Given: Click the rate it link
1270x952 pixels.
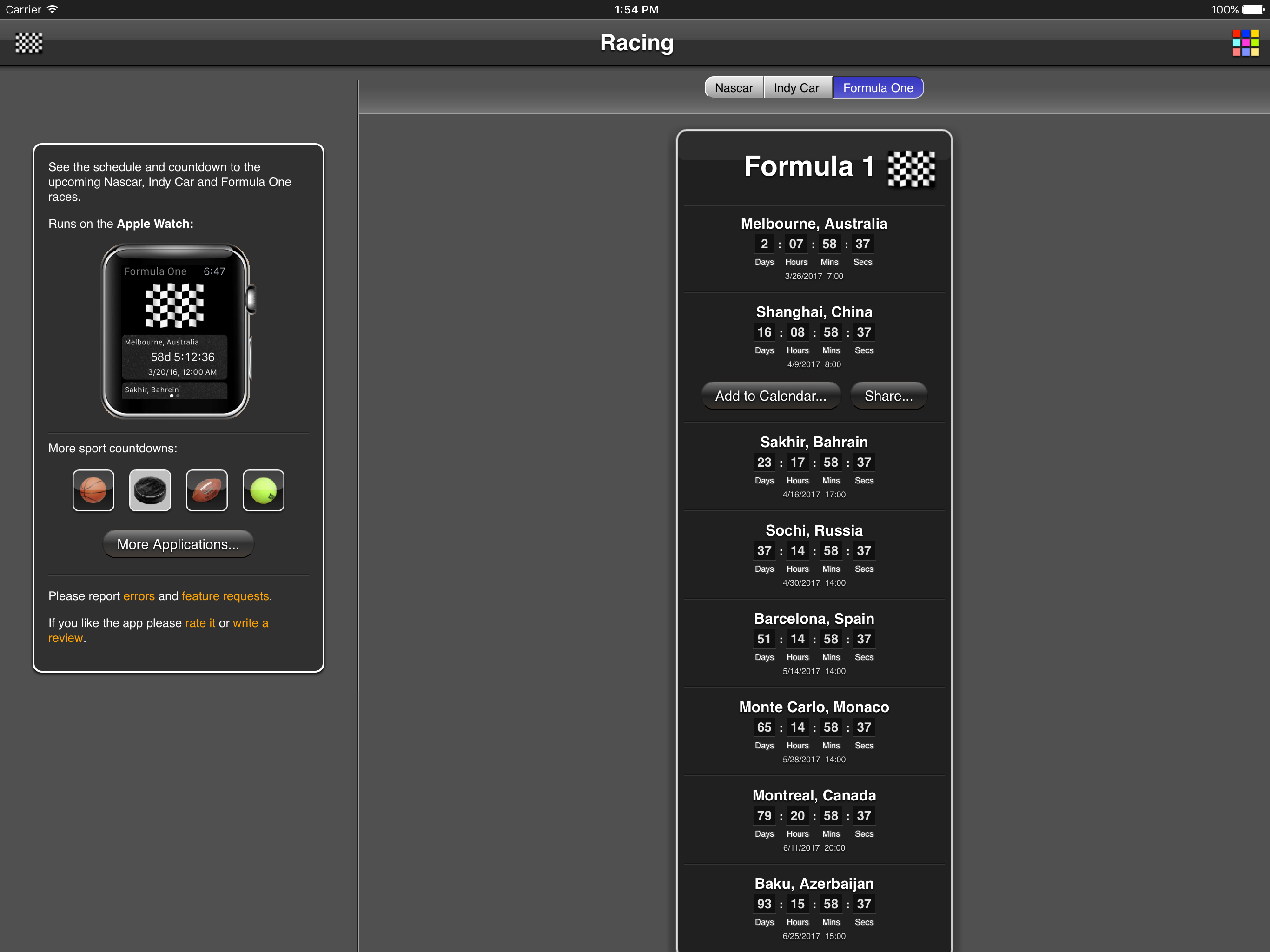Looking at the screenshot, I should [200, 623].
